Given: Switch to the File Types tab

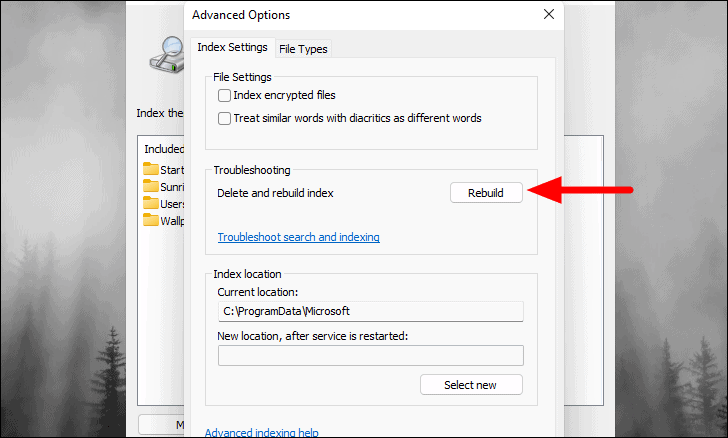Looking at the screenshot, I should pos(303,49).
